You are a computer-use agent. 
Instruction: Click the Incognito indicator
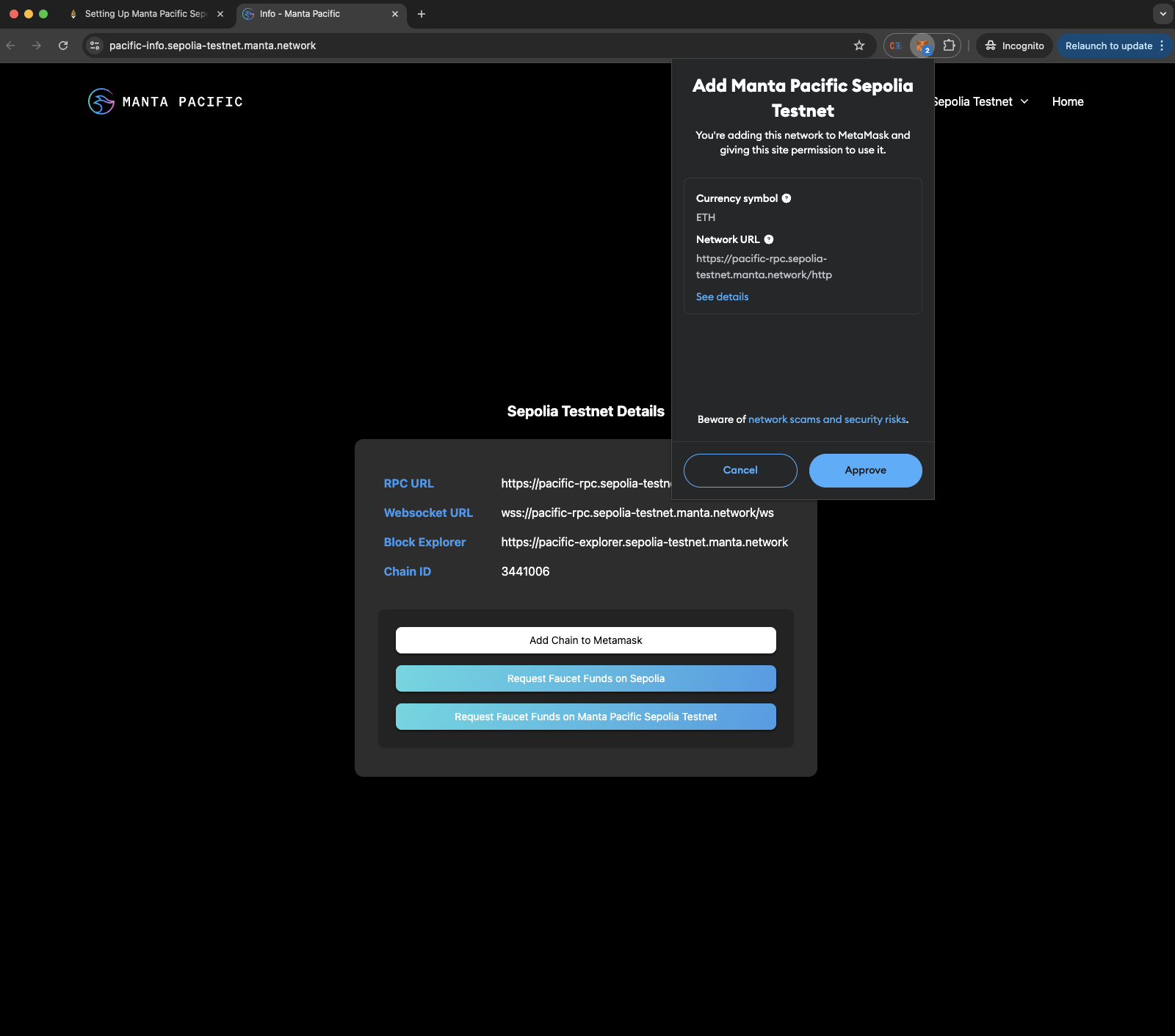1014,46
